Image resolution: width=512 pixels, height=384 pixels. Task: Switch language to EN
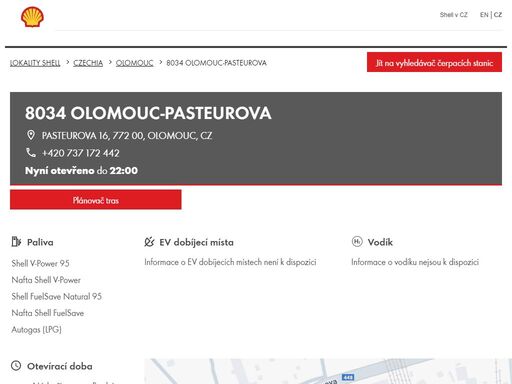(x=484, y=15)
